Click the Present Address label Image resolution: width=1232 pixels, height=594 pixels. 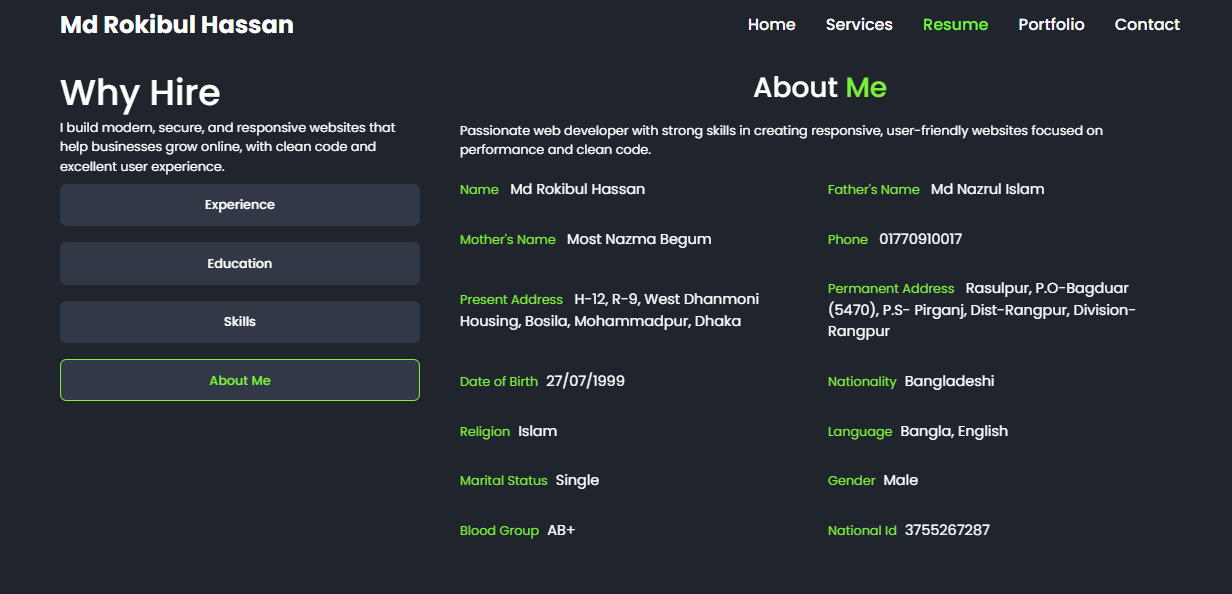click(511, 299)
